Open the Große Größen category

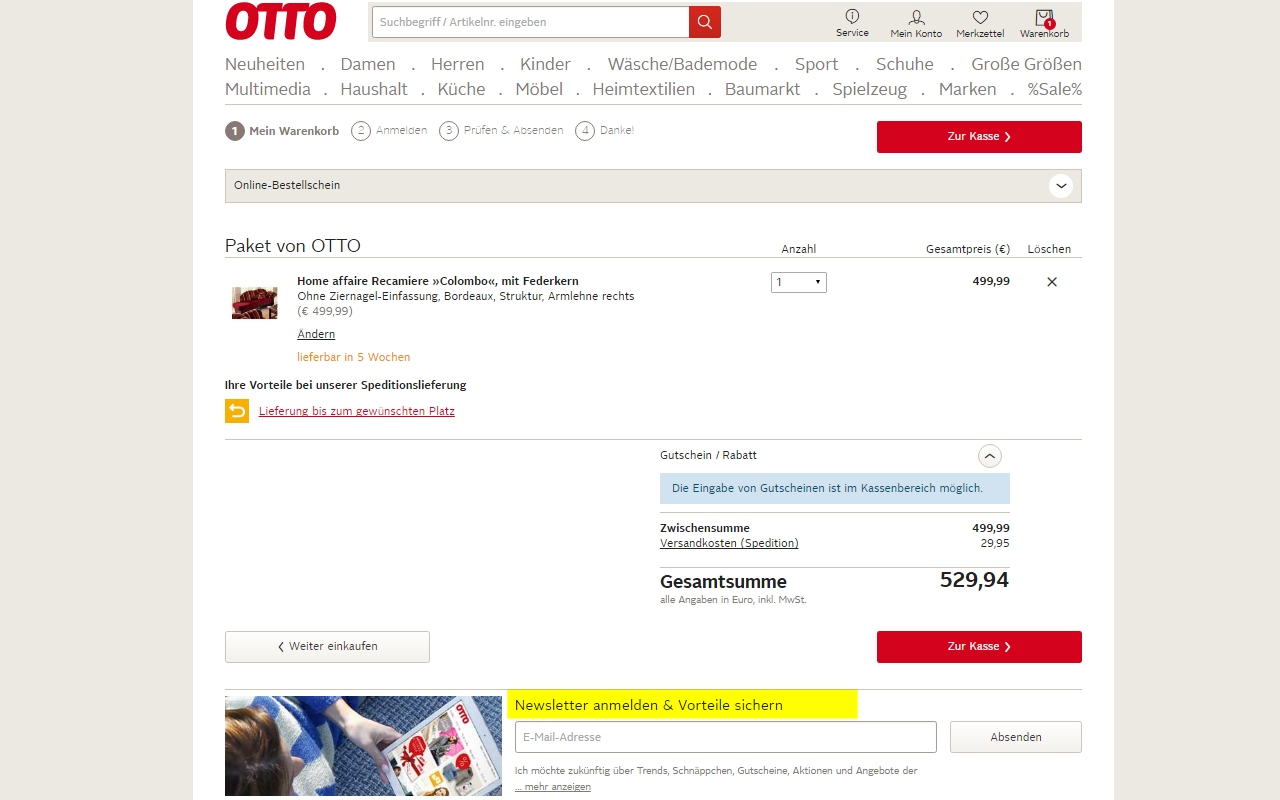coord(1026,64)
